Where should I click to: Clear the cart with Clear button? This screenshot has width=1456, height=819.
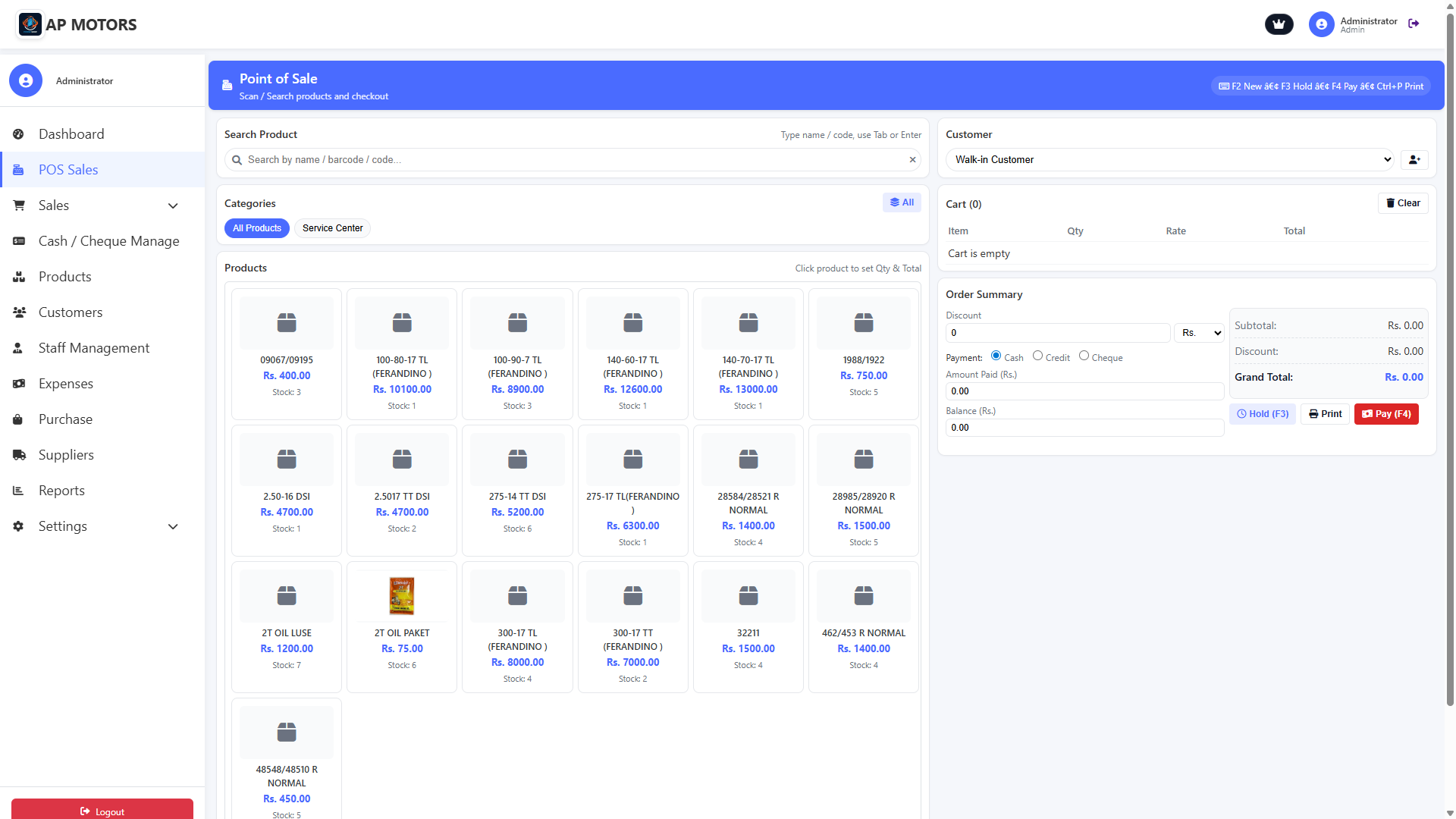pos(1403,203)
